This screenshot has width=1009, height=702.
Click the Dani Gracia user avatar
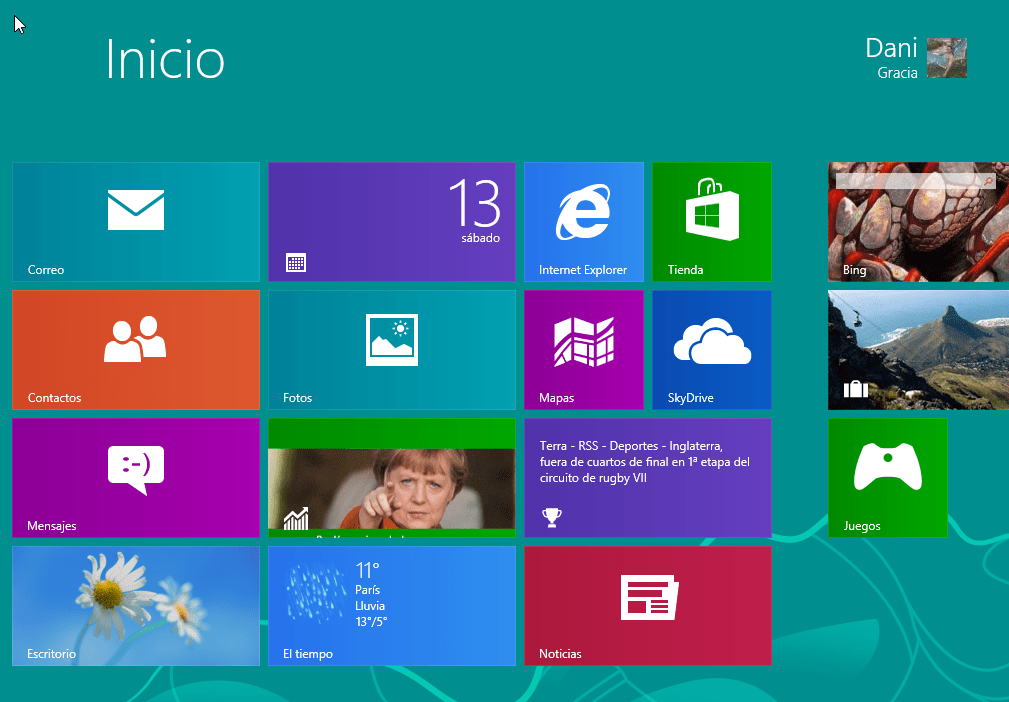click(947, 58)
